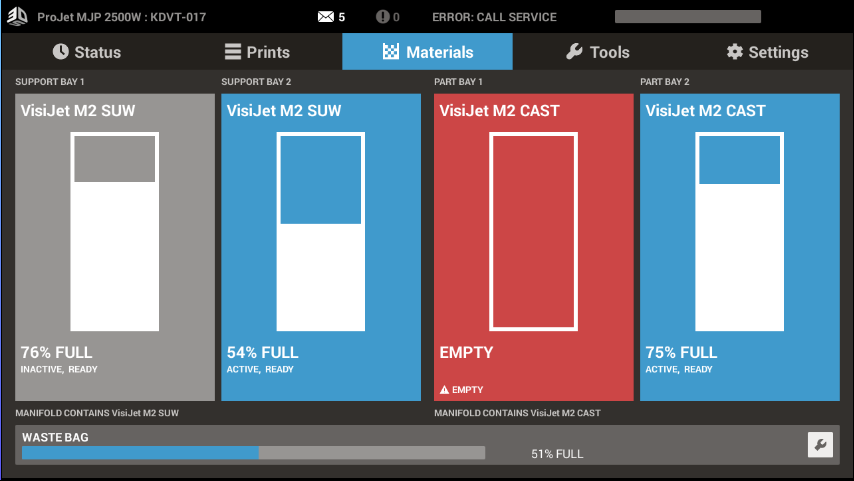The image size is (854, 481).
Task: Click the 54% full cartridge level gauge
Action: [x=320, y=232]
